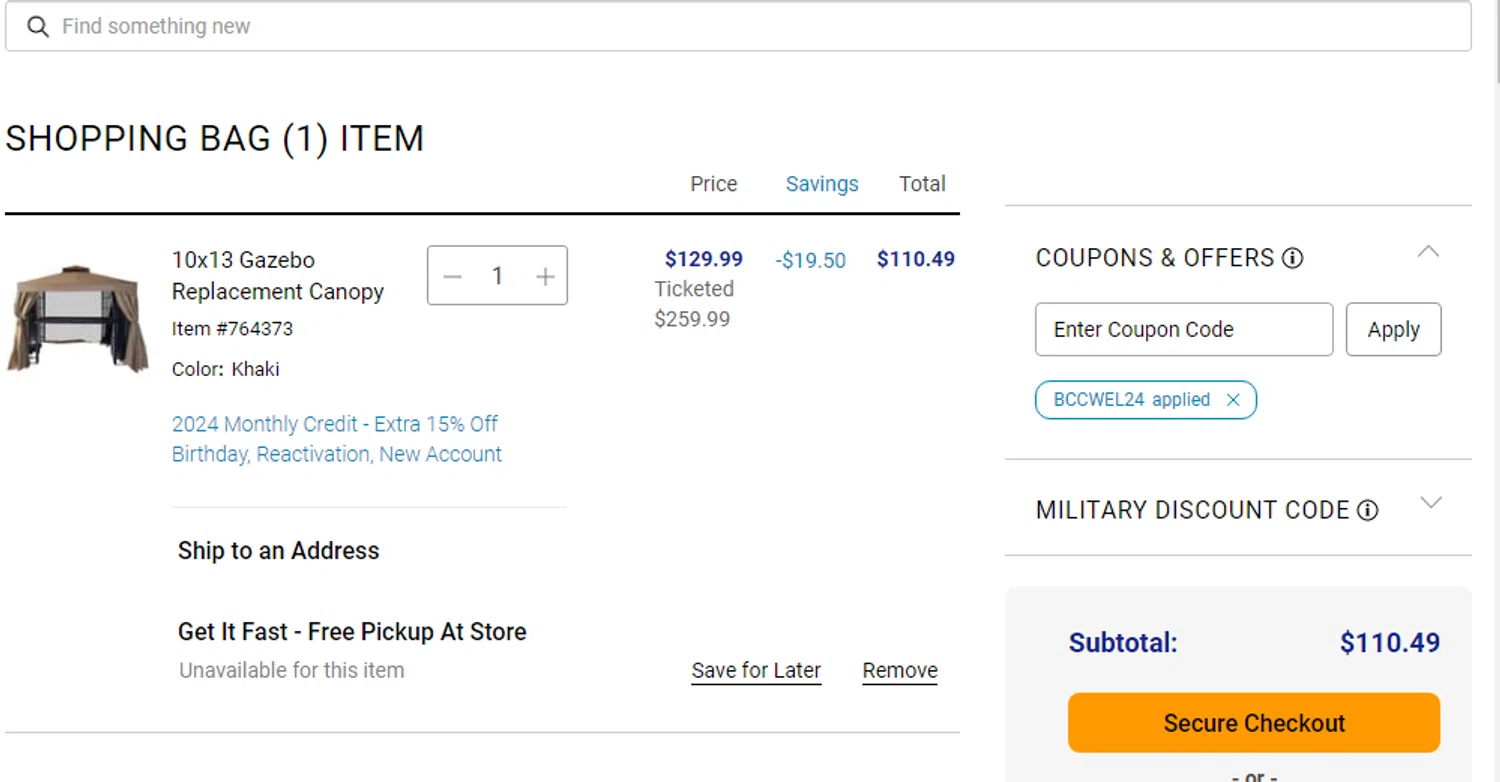Increase quantity with the plus icon
The image size is (1500, 782).
click(x=545, y=276)
